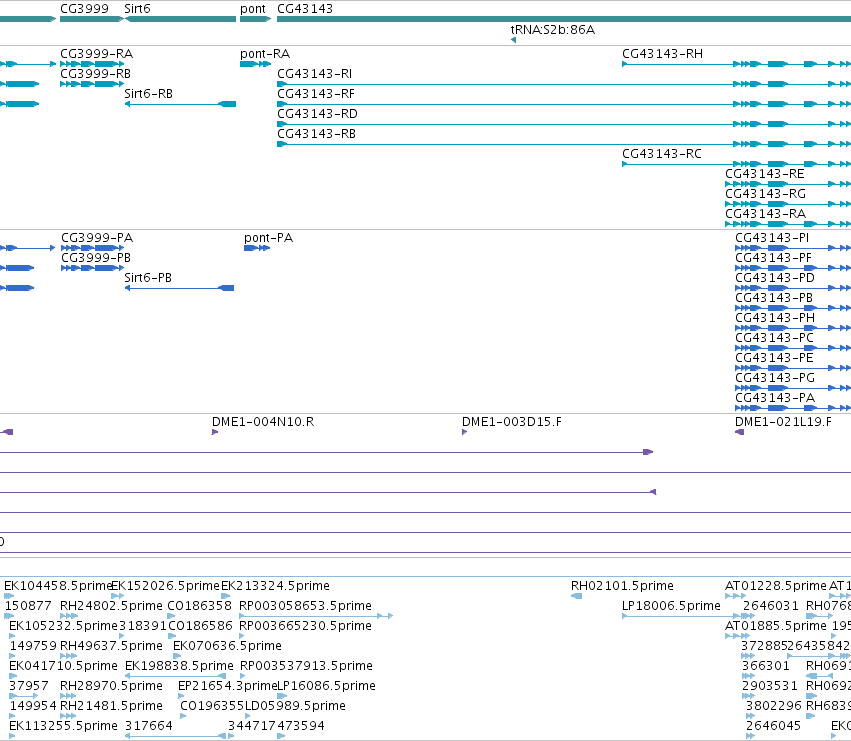Select the CO196355 EST label
This screenshot has height=741, width=851.
212,707
